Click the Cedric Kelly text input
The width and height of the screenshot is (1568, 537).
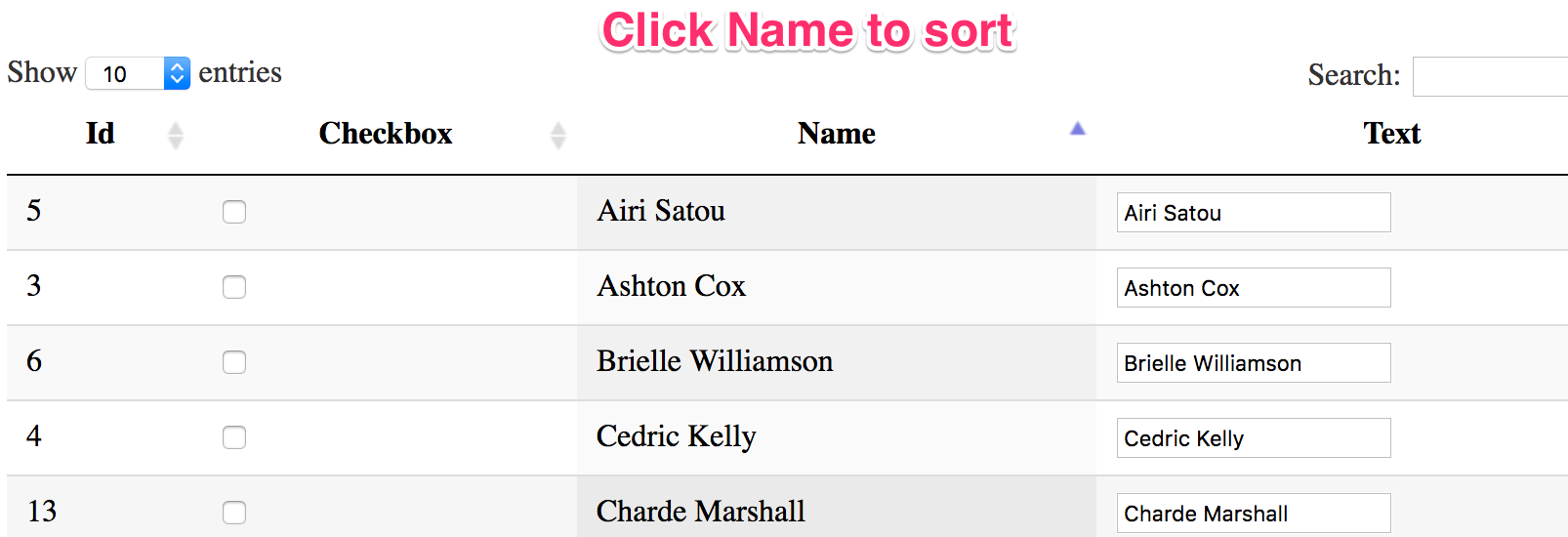coord(1253,438)
